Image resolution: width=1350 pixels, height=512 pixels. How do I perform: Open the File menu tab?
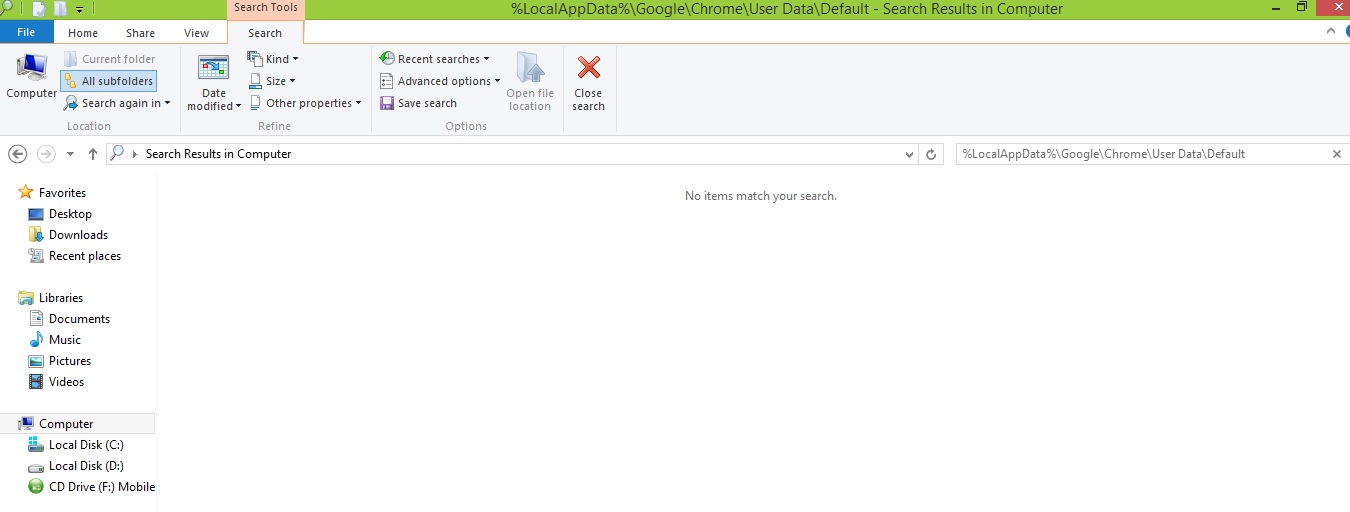[26, 33]
